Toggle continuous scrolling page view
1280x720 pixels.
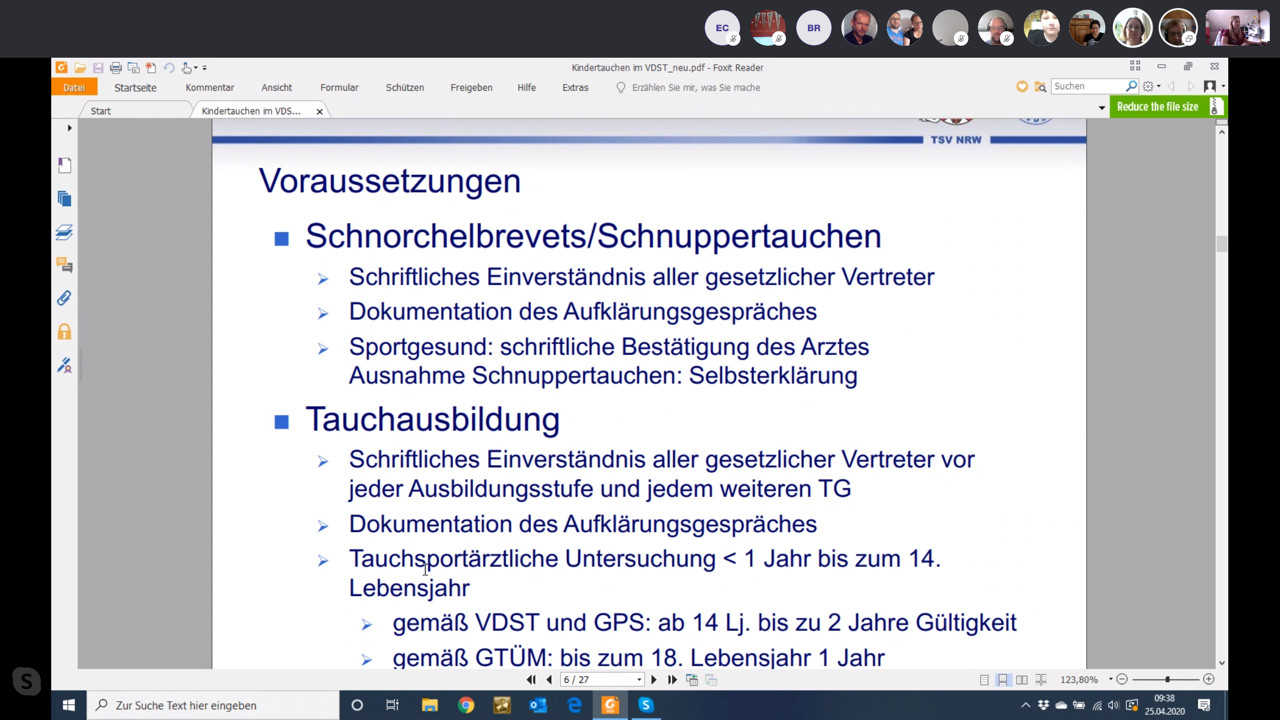[1003, 680]
